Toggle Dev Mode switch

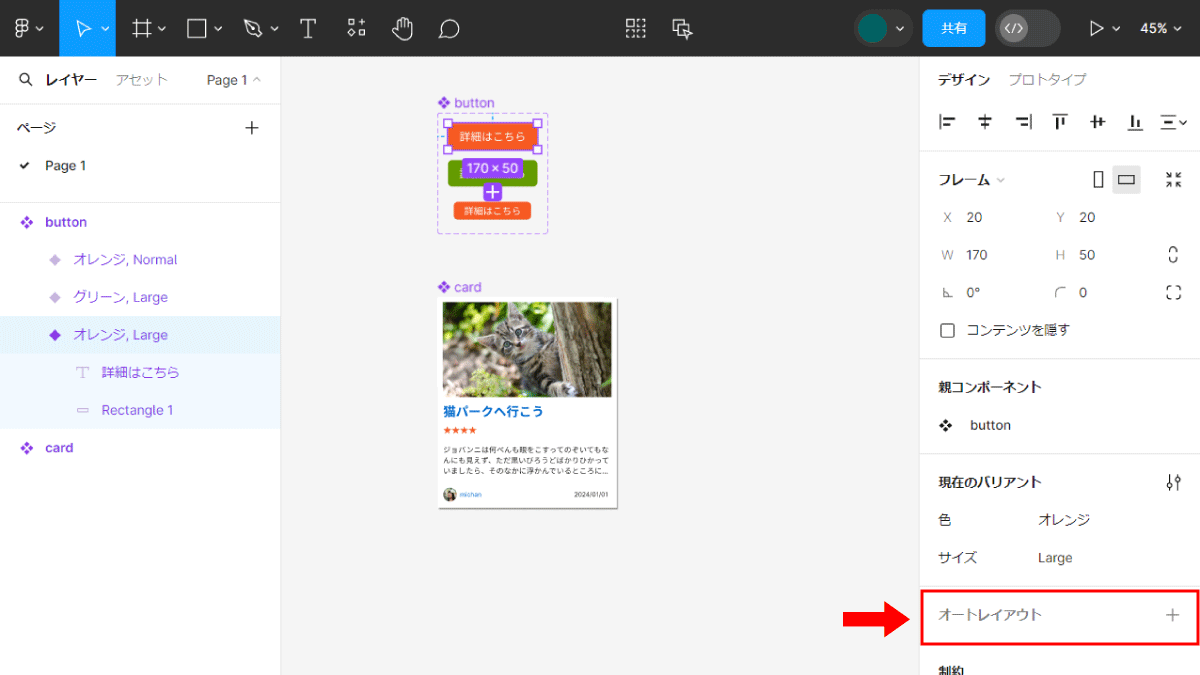pos(1028,28)
